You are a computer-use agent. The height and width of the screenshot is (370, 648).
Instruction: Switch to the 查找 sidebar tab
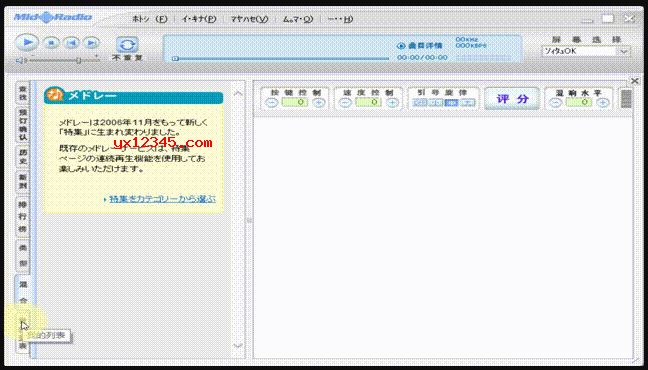23,93
